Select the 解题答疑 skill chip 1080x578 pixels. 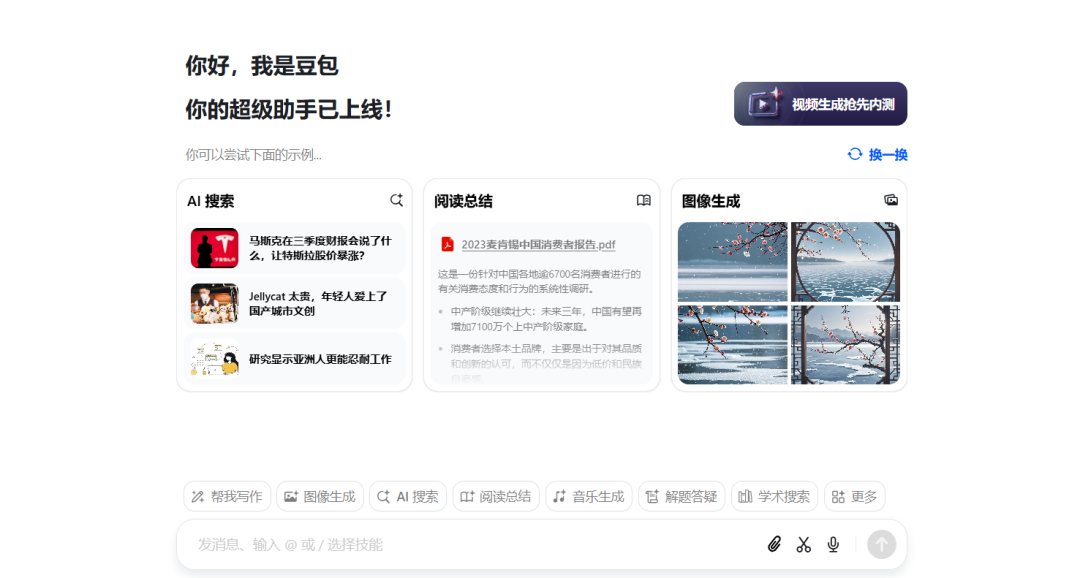(x=681, y=497)
